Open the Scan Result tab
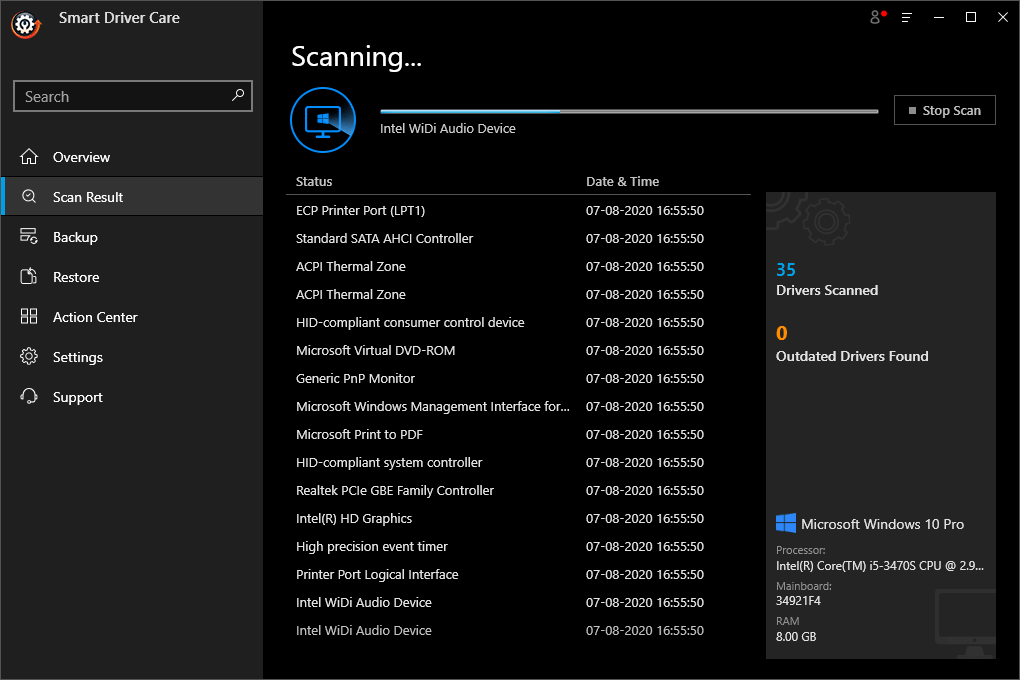The height and width of the screenshot is (680, 1020). pyautogui.click(x=88, y=197)
